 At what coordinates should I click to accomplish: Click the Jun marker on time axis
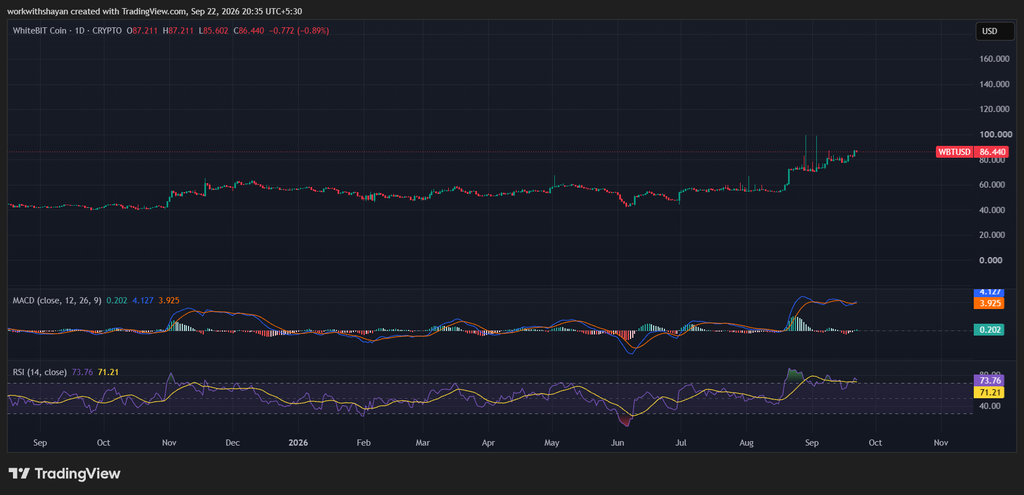(x=617, y=443)
